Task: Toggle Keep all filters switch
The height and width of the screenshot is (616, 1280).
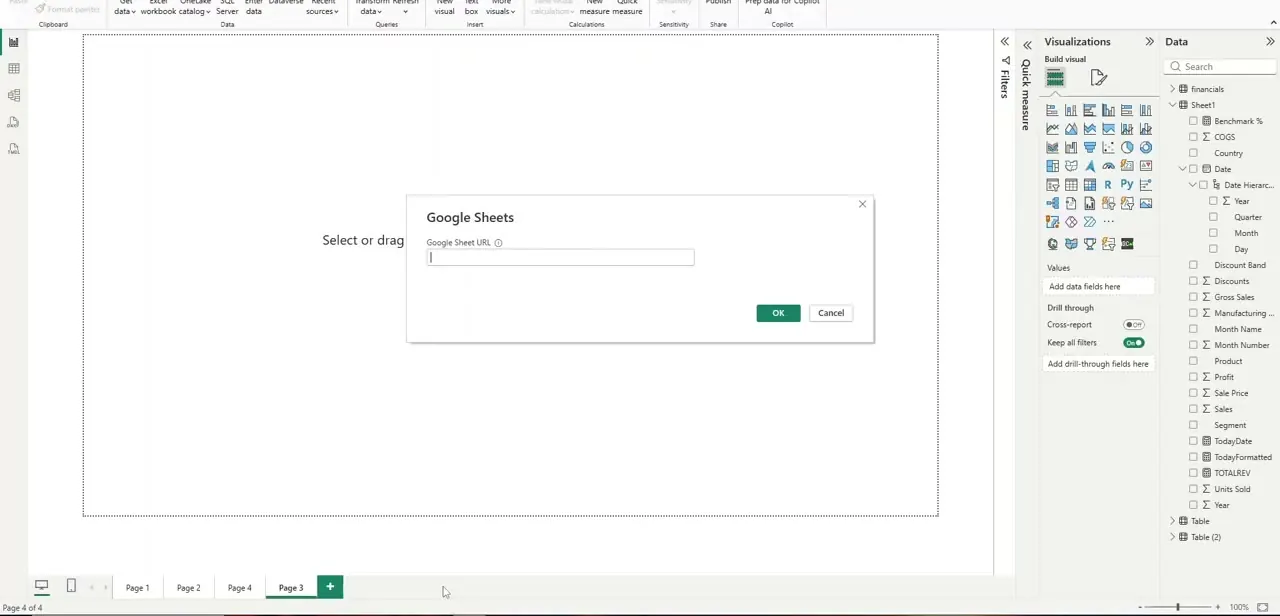Action: tap(1133, 343)
